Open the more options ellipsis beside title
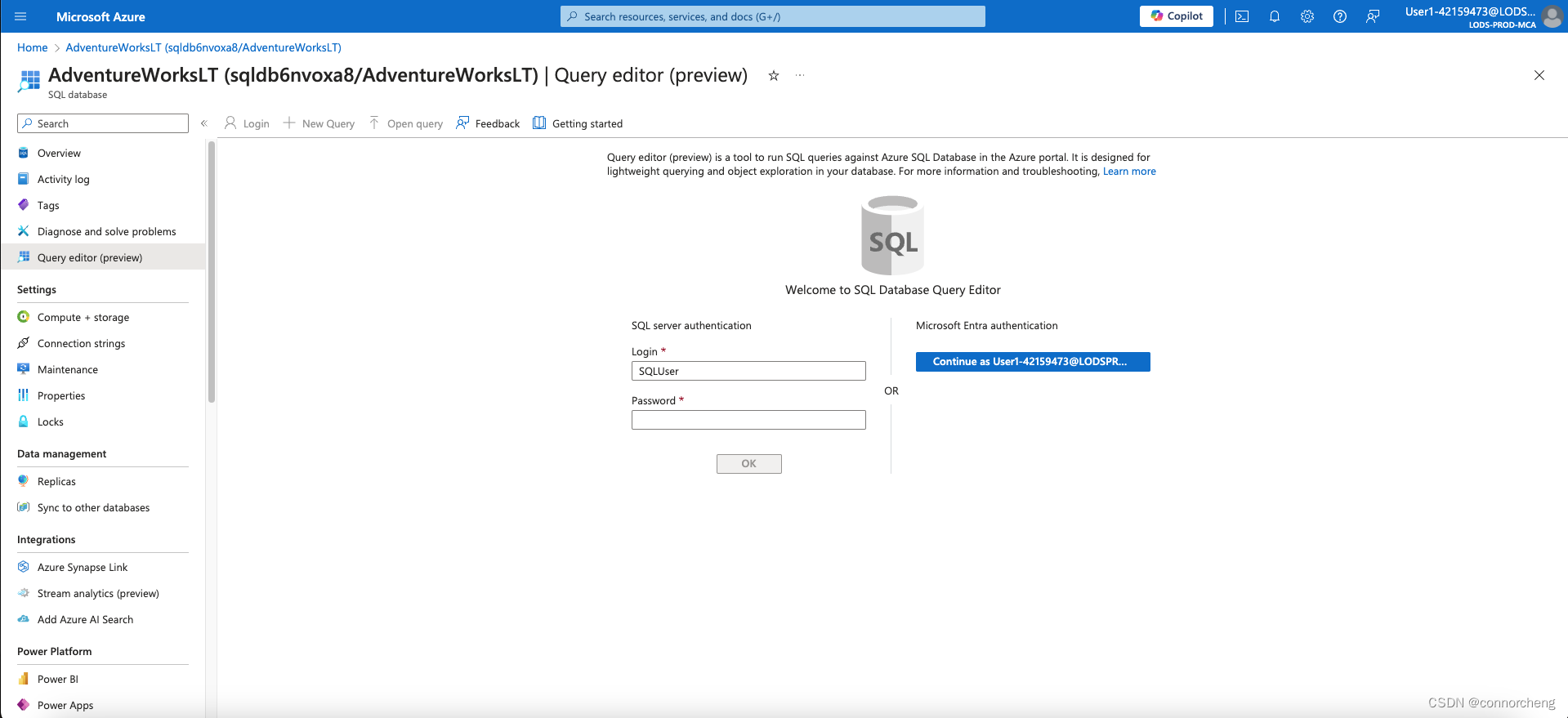 800,75
